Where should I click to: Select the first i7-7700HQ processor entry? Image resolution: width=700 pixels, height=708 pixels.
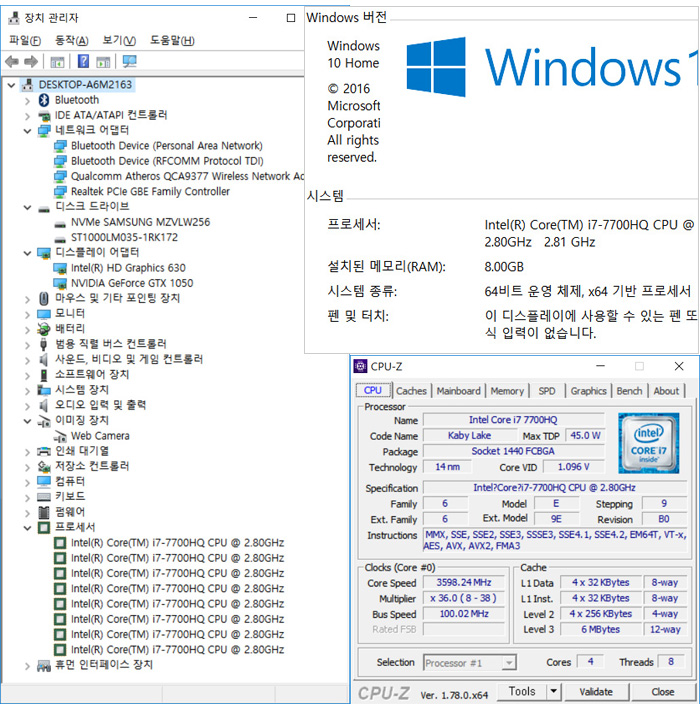(x=177, y=543)
